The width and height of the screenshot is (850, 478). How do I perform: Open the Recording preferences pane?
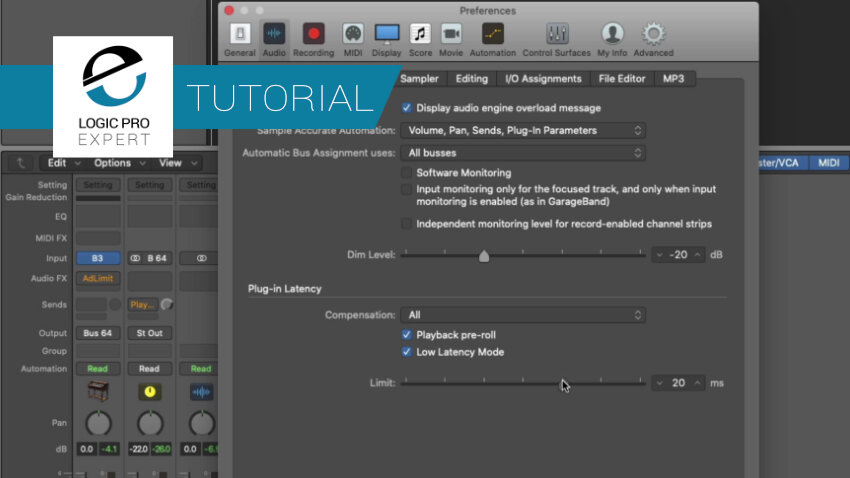[313, 40]
